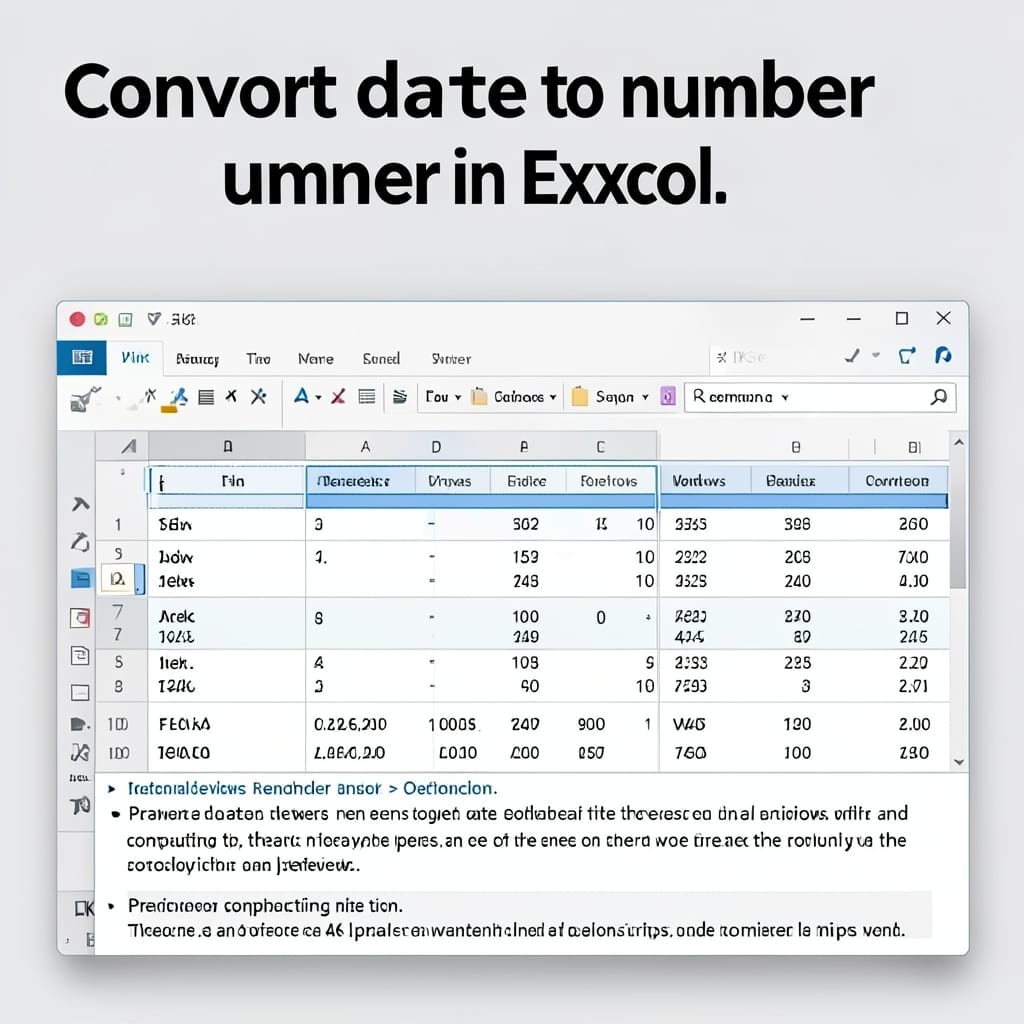Click the red X icon in toolbar
The image size is (1024, 1024).
pyautogui.click(x=338, y=396)
